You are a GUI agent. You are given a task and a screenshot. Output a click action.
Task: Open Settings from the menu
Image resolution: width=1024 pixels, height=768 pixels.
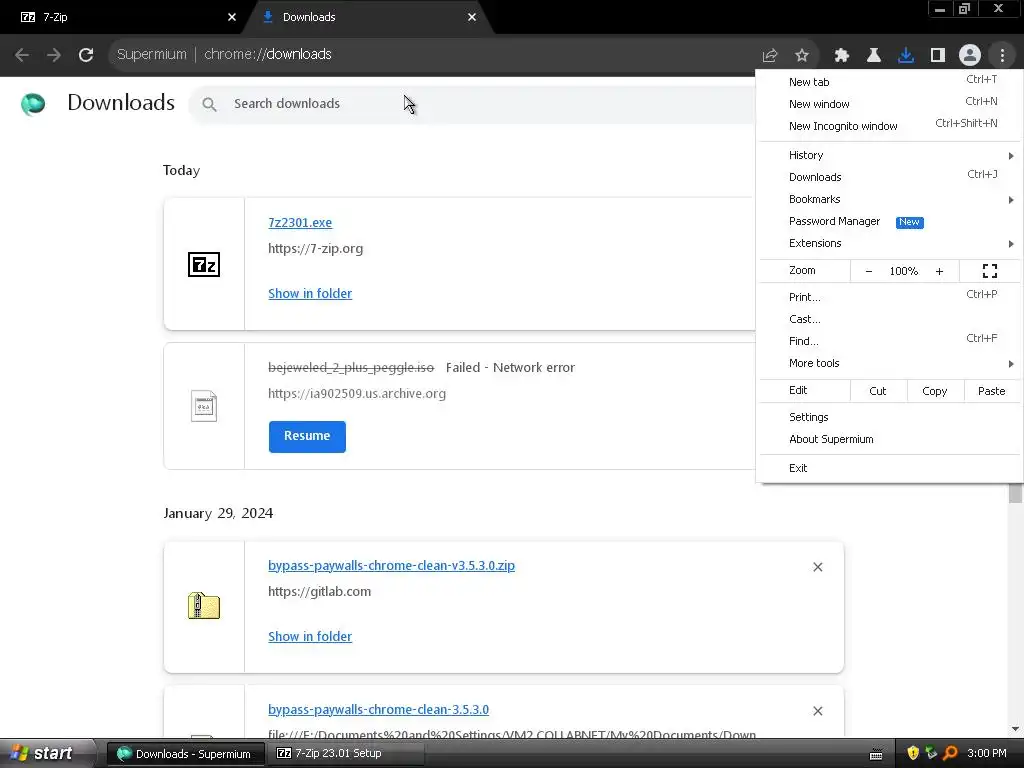click(x=889, y=417)
